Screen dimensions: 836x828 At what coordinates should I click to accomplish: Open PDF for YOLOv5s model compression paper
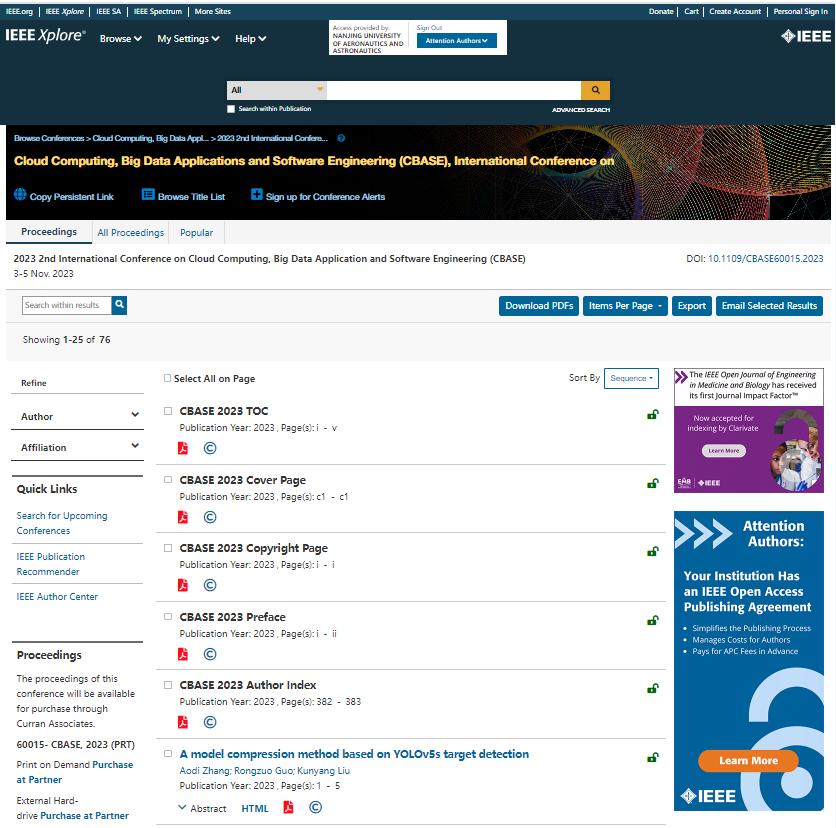tap(288, 807)
